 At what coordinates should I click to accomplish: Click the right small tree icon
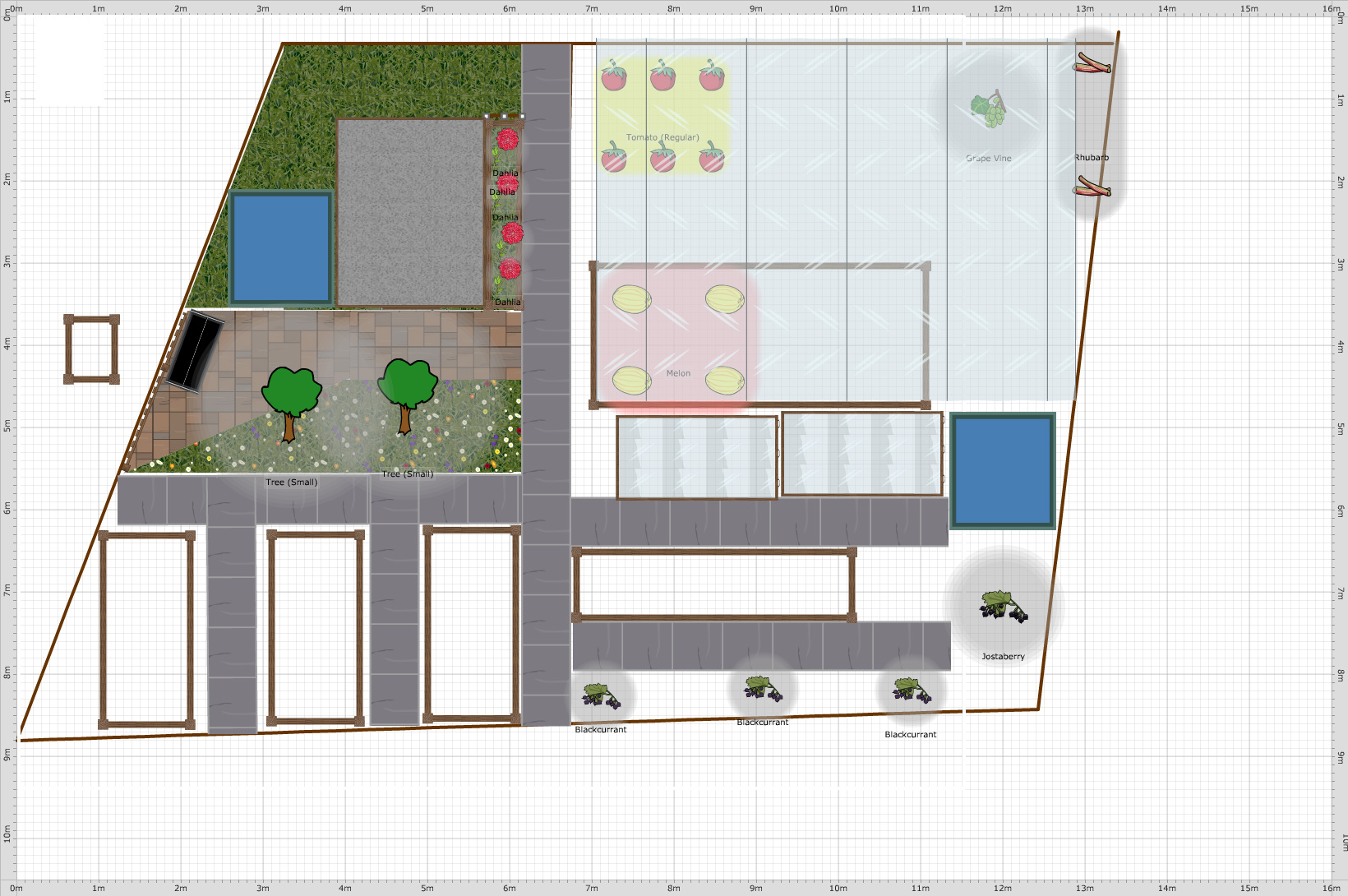407,396
